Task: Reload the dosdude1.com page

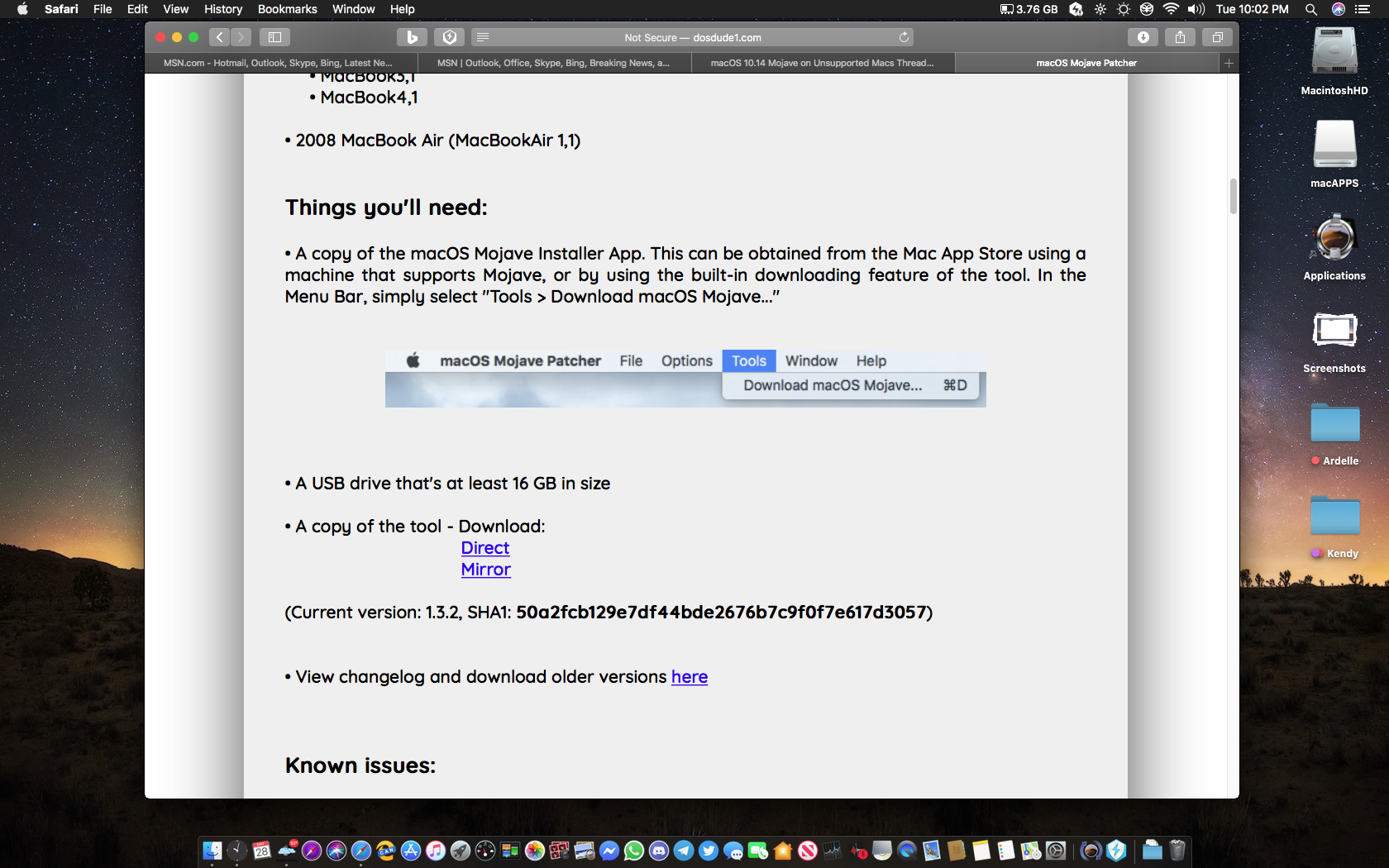Action: point(904,37)
